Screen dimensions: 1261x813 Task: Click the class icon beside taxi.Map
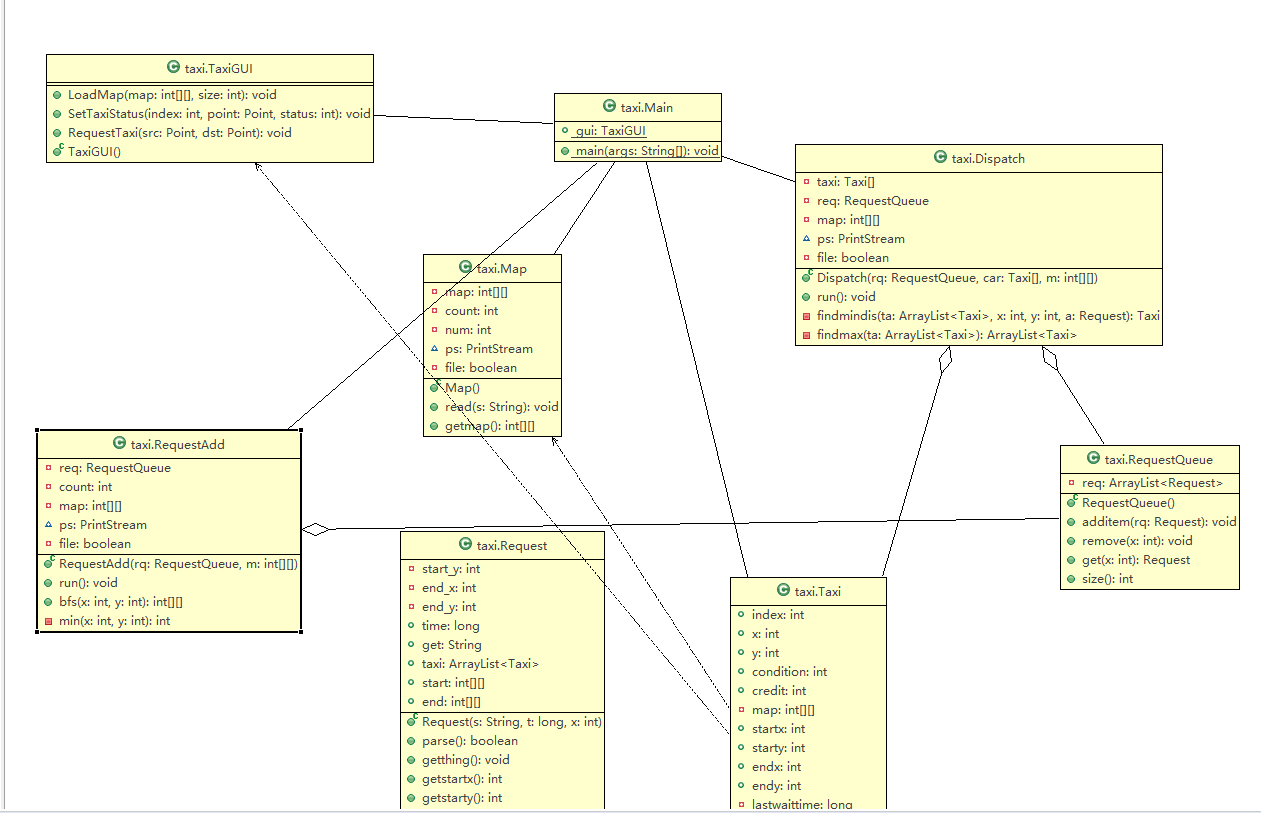click(x=464, y=267)
